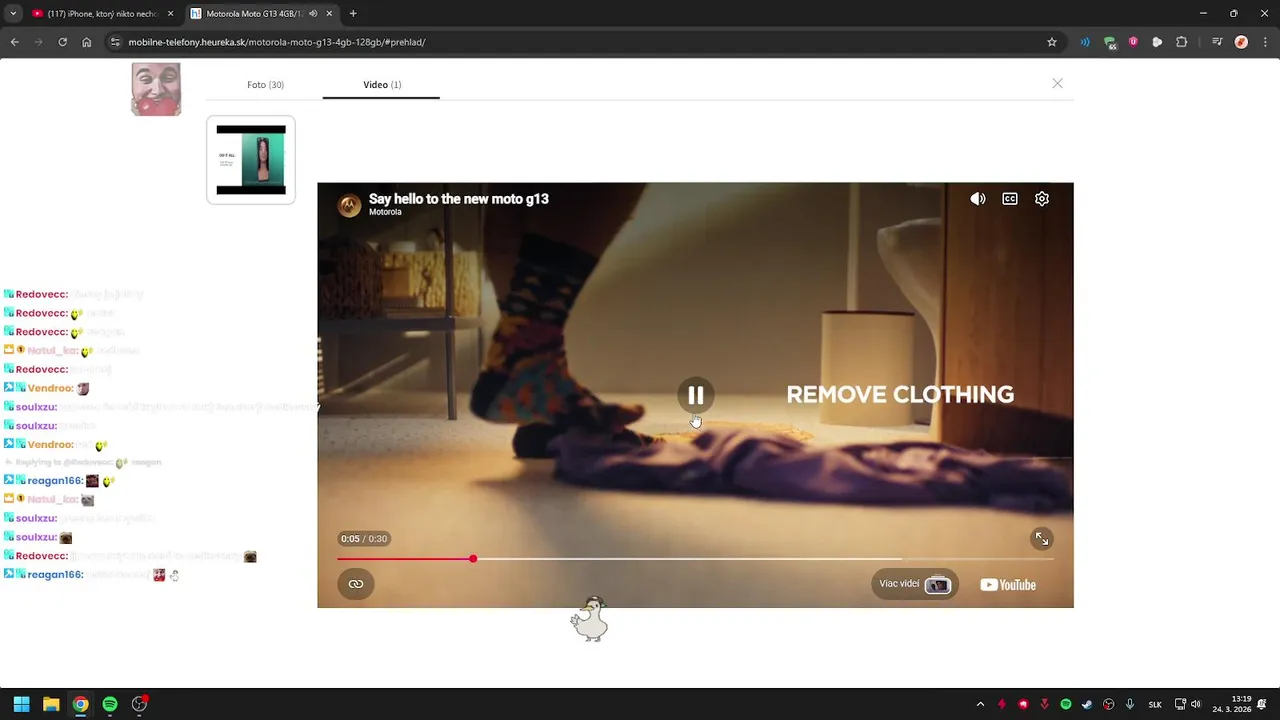View site information icon in address bar
Screen dimensions: 1280x720
[x=115, y=42]
